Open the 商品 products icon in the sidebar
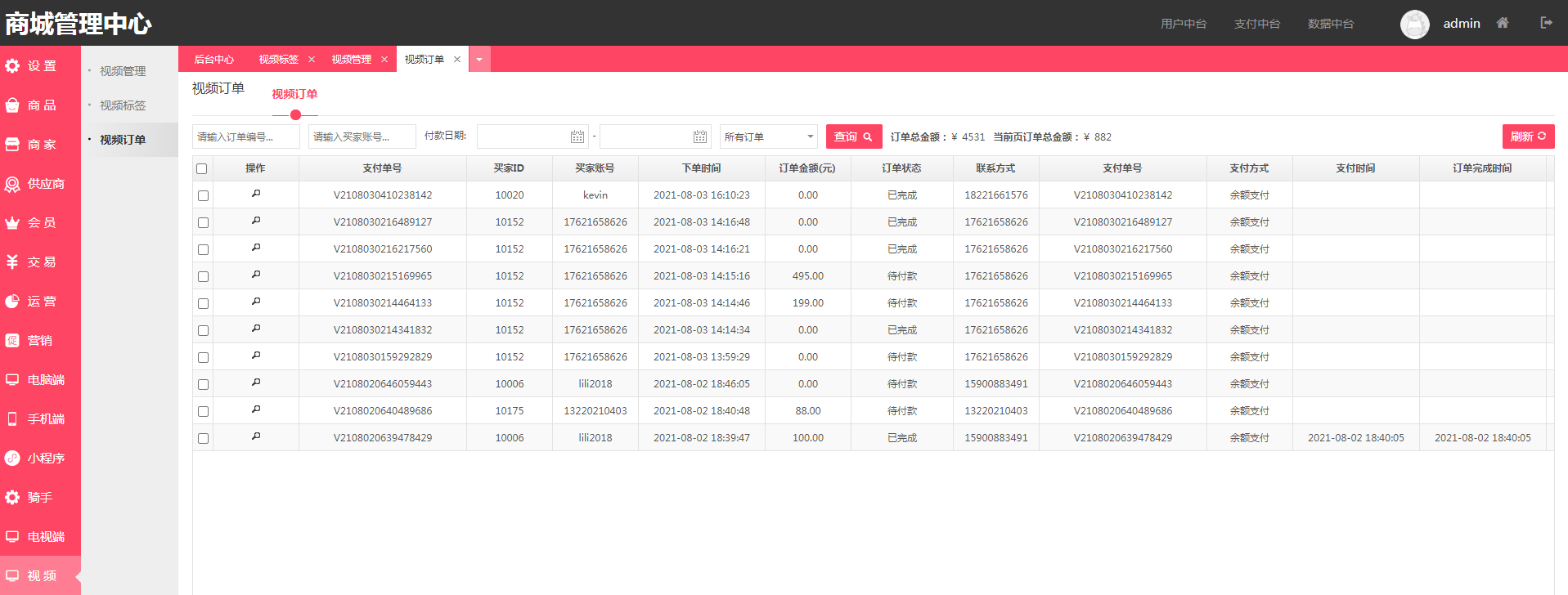The image size is (1568, 595). coord(12,105)
